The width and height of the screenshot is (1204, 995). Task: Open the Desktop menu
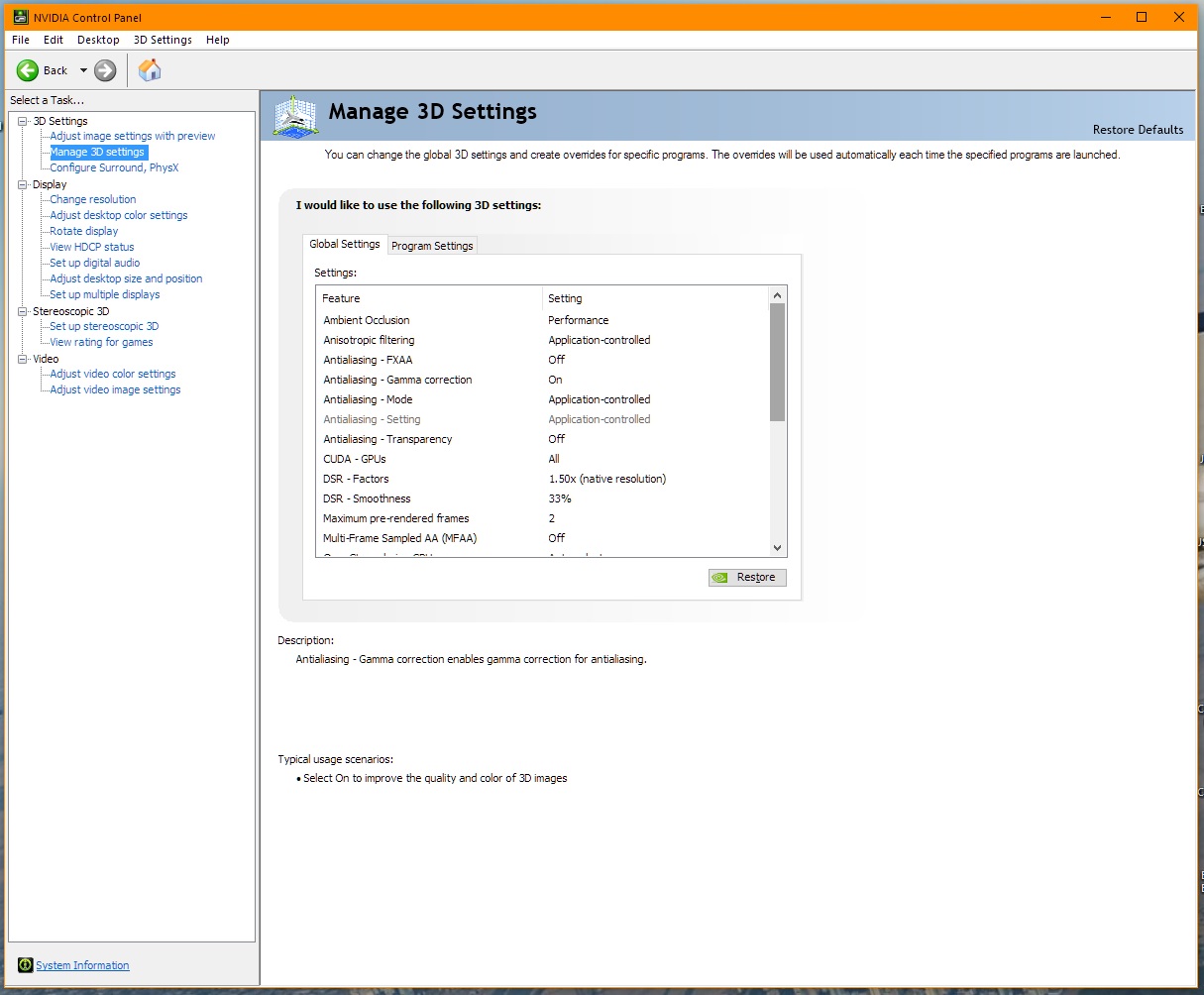[98, 40]
